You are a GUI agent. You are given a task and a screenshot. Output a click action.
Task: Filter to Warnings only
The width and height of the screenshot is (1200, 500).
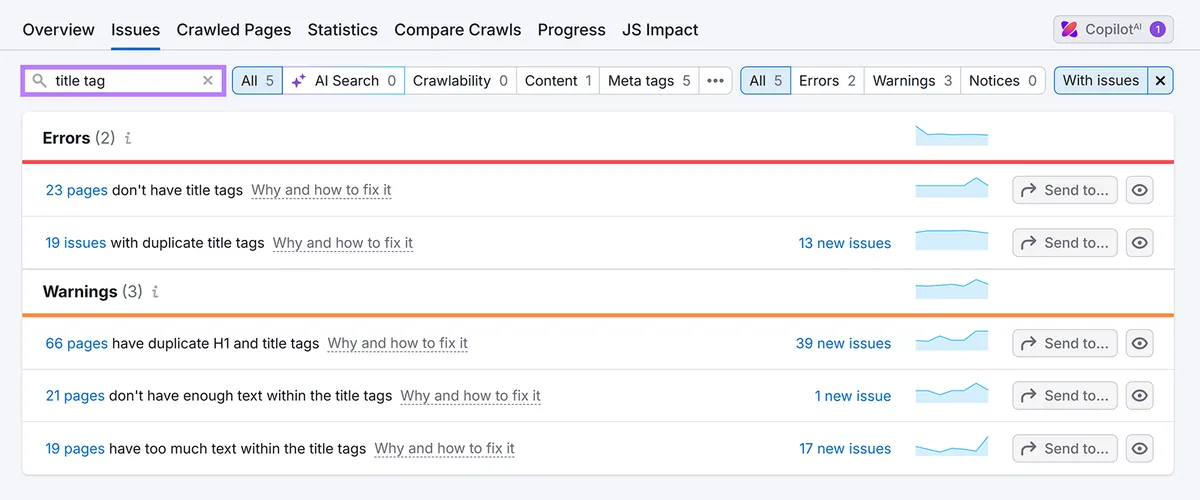click(x=912, y=81)
